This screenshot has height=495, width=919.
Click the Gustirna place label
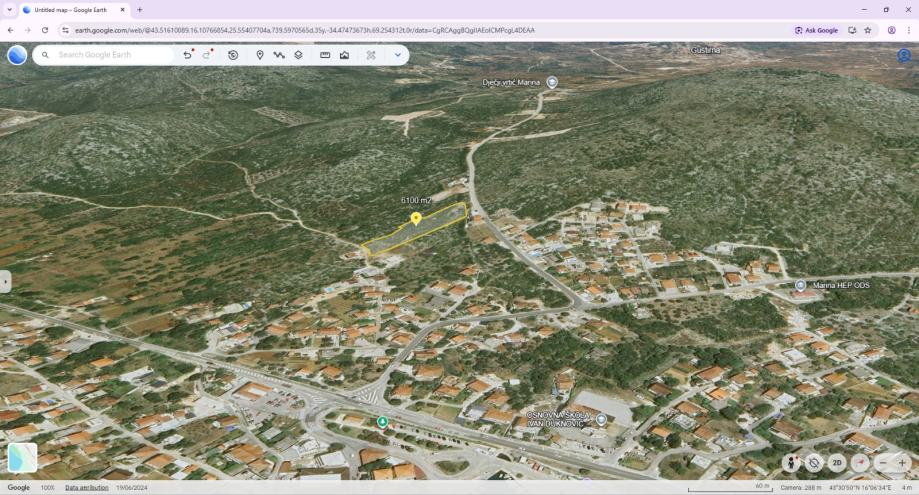tap(705, 50)
